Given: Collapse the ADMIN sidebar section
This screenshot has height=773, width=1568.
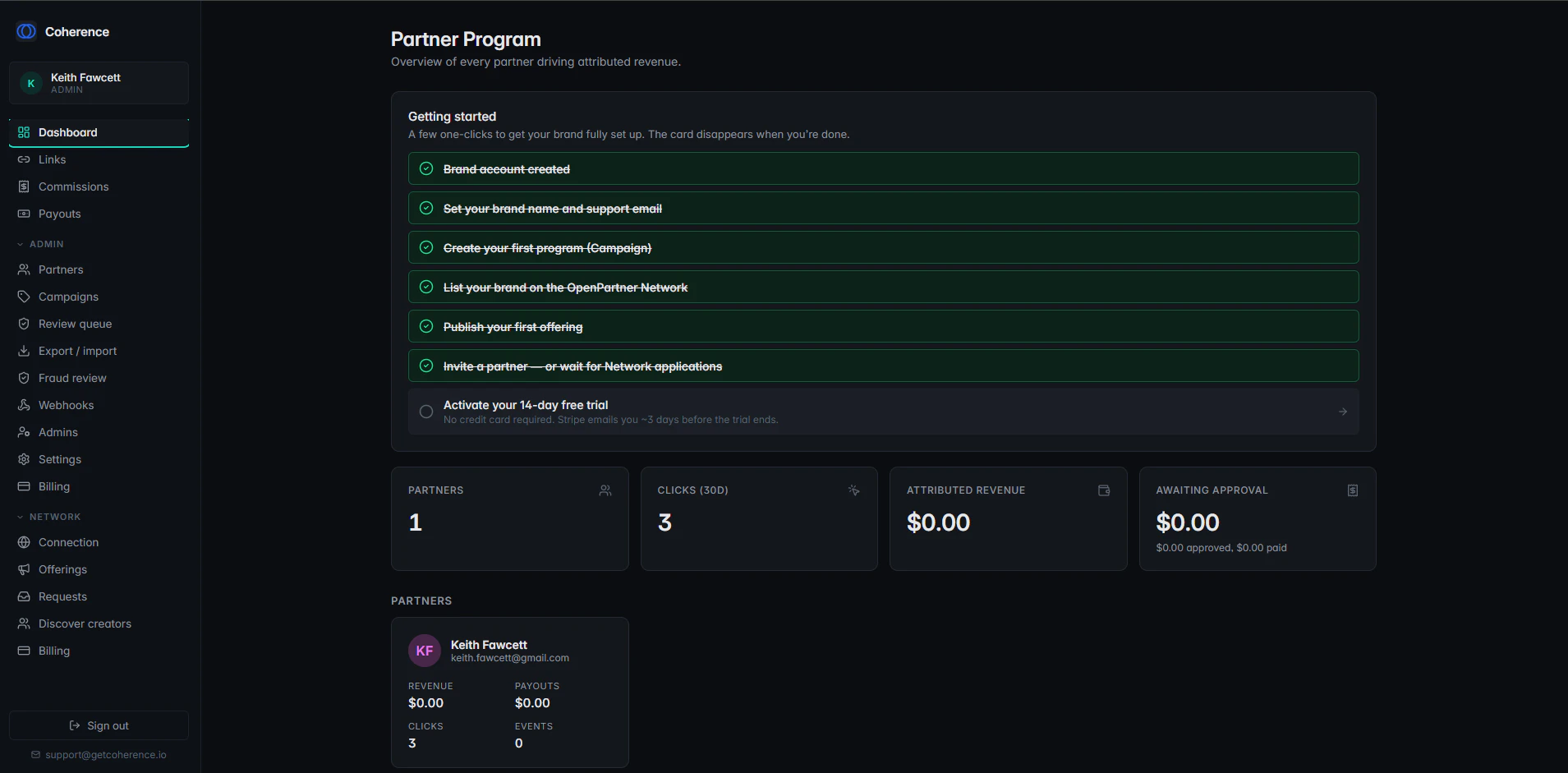Looking at the screenshot, I should (40, 244).
